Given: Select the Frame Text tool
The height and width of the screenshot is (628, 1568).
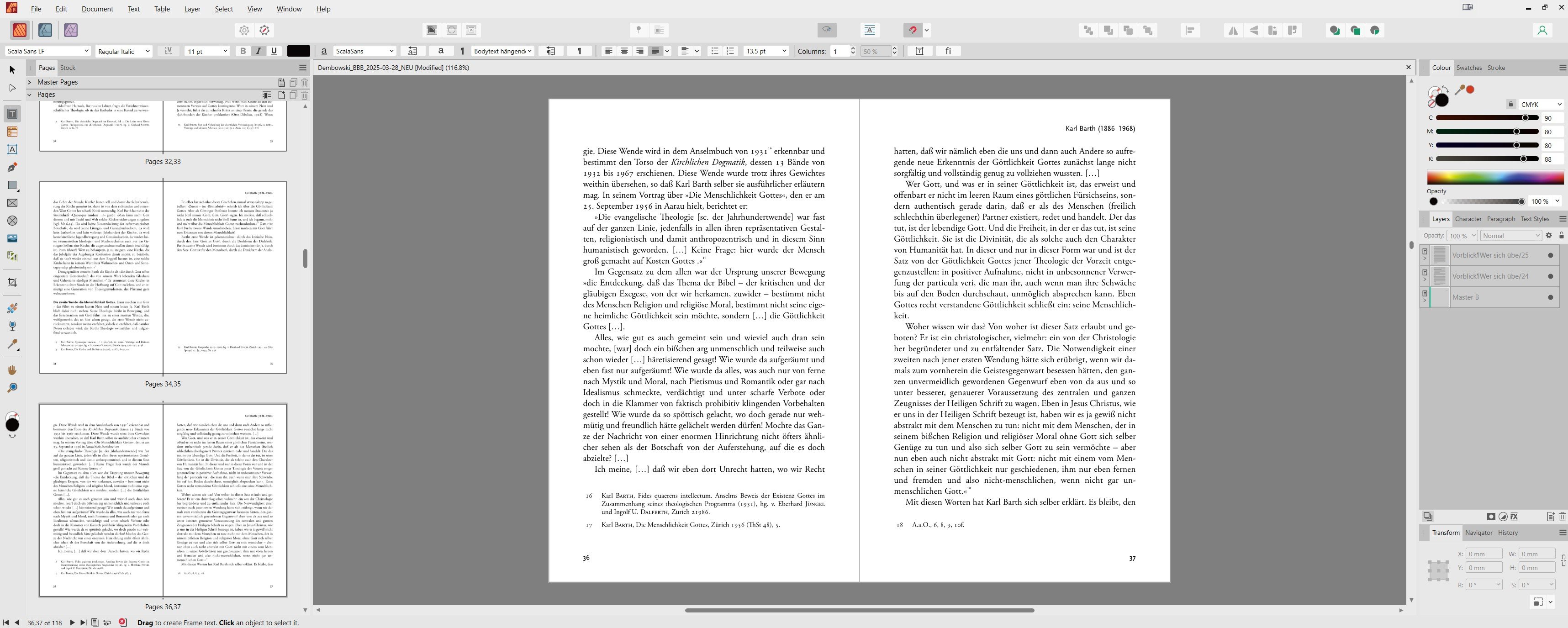Looking at the screenshot, I should (x=12, y=114).
